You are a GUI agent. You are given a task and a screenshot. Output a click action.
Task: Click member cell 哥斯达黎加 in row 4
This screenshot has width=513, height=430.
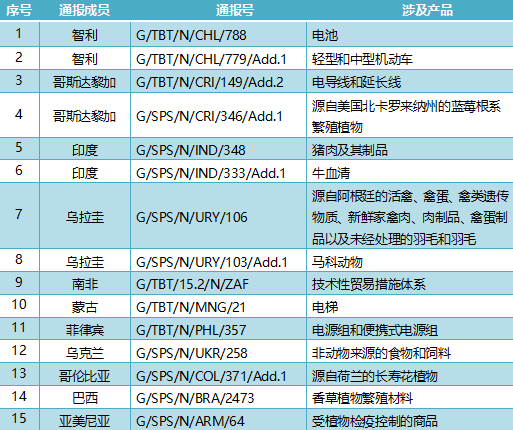pos(84,116)
